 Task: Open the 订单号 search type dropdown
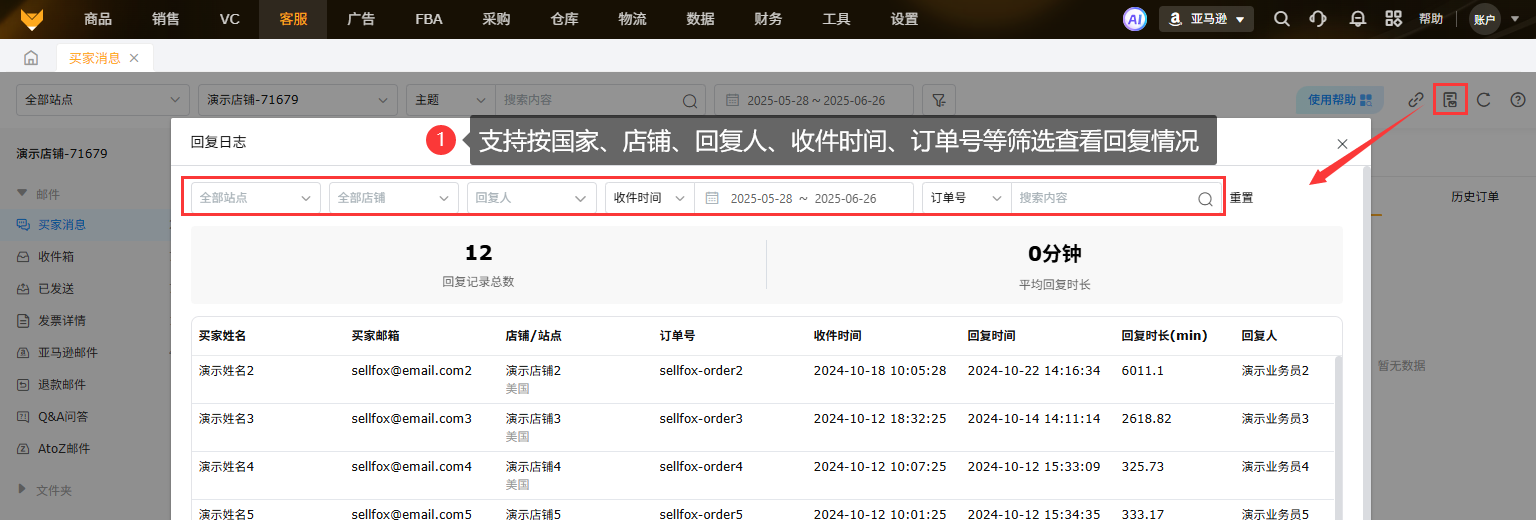[x=966, y=198]
